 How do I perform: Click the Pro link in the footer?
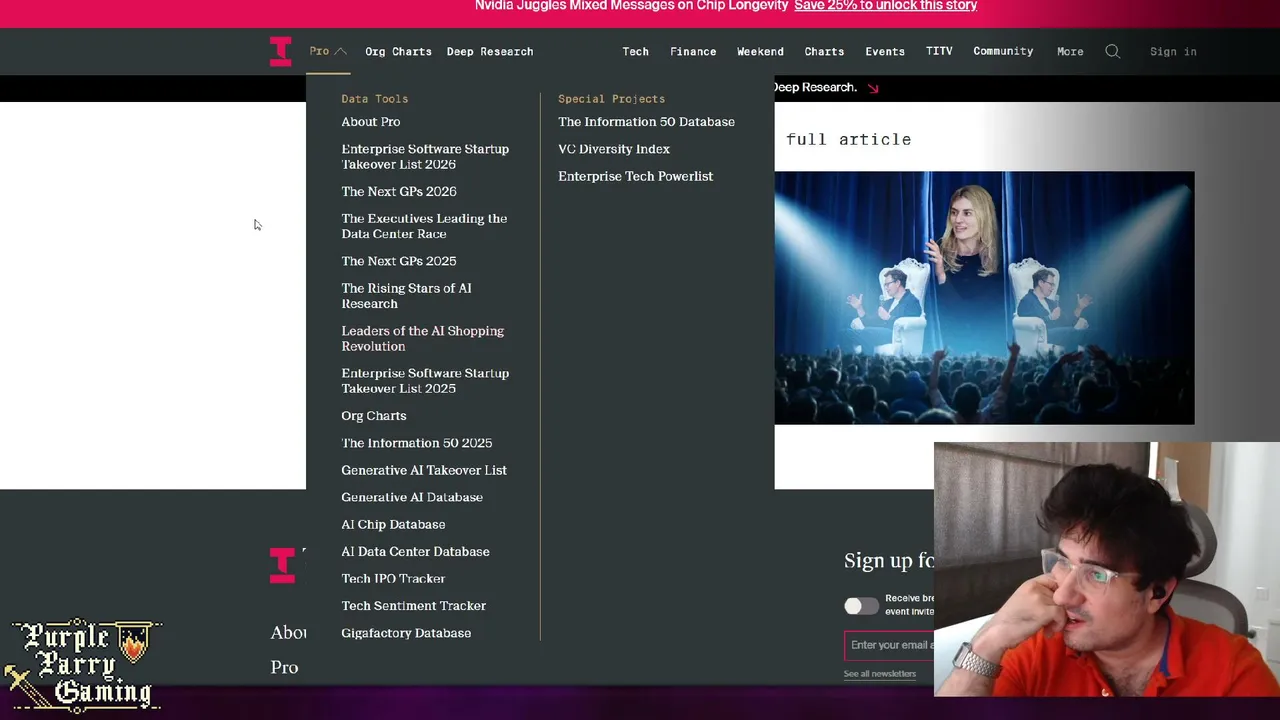pos(284,667)
